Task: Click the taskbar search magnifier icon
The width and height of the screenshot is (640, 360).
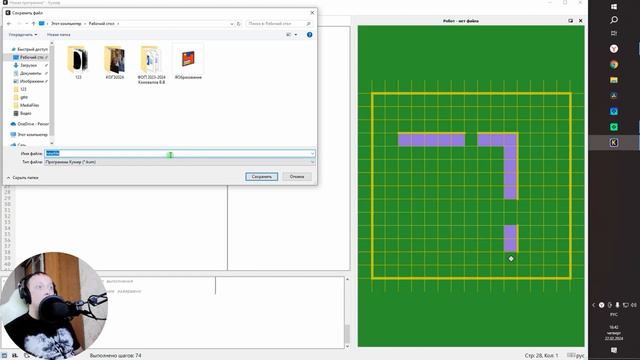Action: 614,20
